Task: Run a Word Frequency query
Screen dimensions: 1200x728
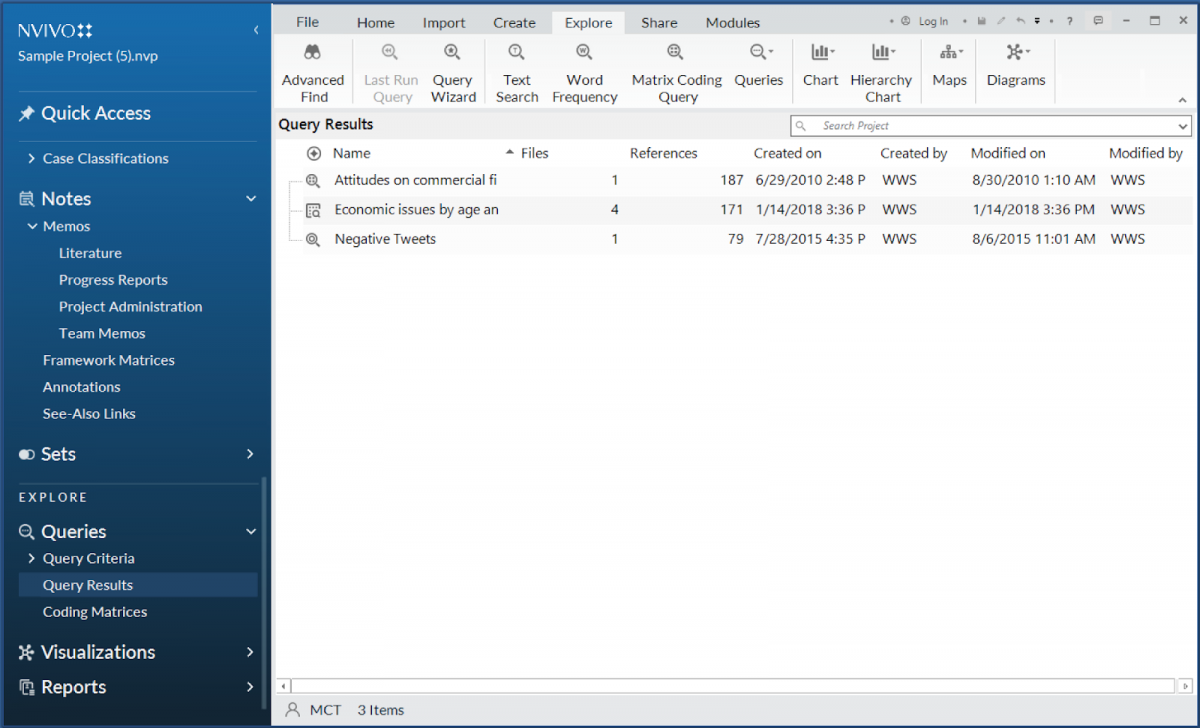Action: coord(584,70)
